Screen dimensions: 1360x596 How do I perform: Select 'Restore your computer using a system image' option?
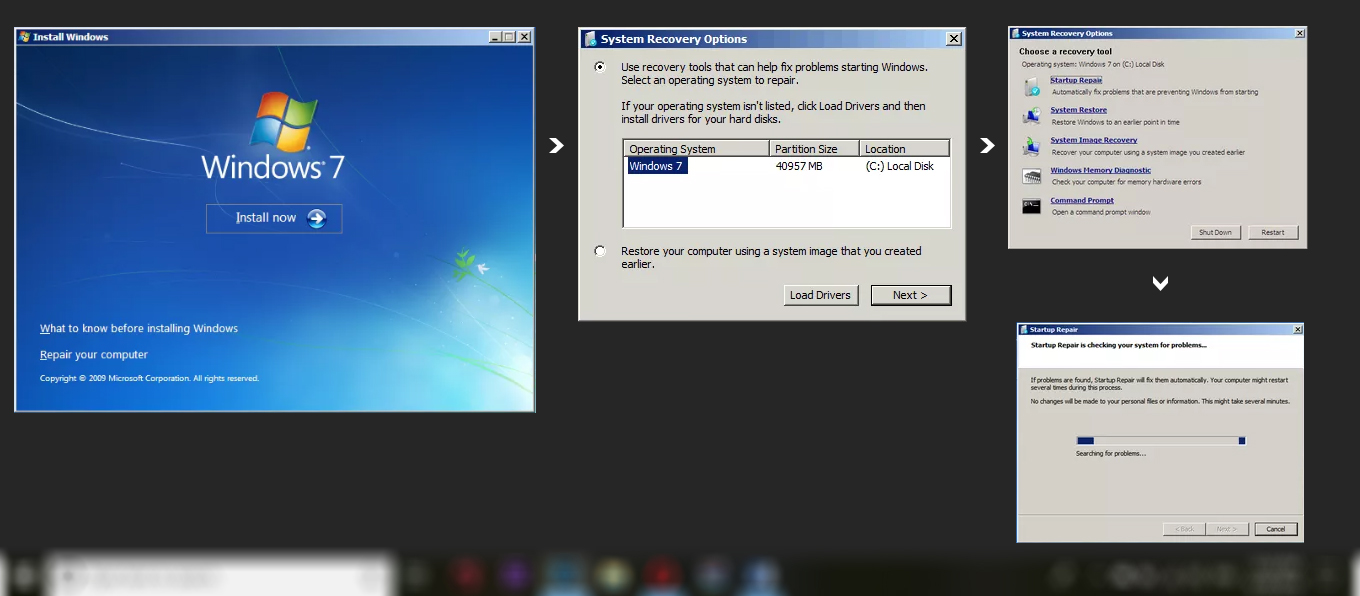(600, 251)
